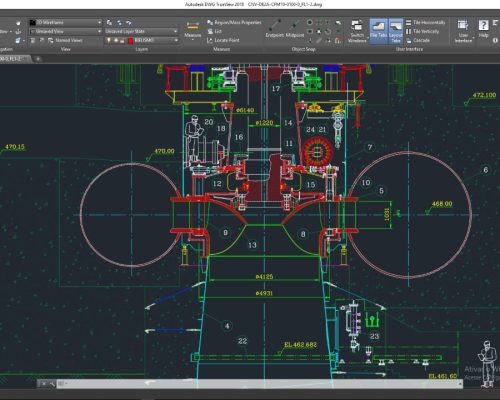
Task: Select the 470.15 elevation label
Action: tap(15, 147)
